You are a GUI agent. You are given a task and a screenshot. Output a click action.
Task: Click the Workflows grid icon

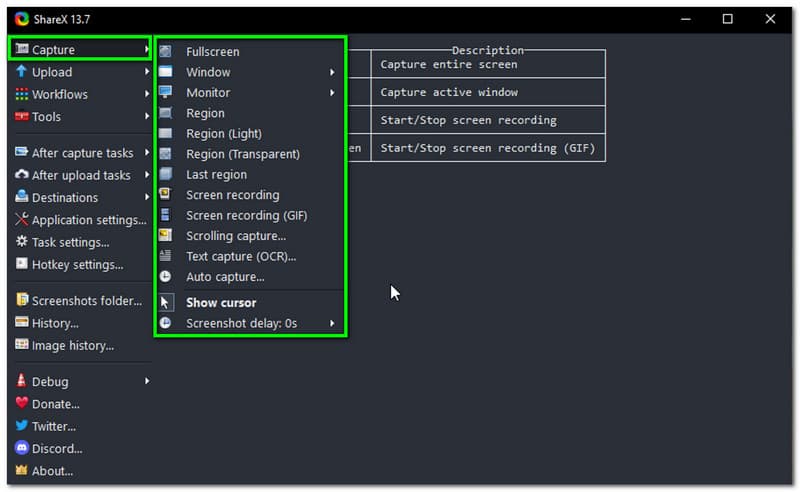(21, 94)
